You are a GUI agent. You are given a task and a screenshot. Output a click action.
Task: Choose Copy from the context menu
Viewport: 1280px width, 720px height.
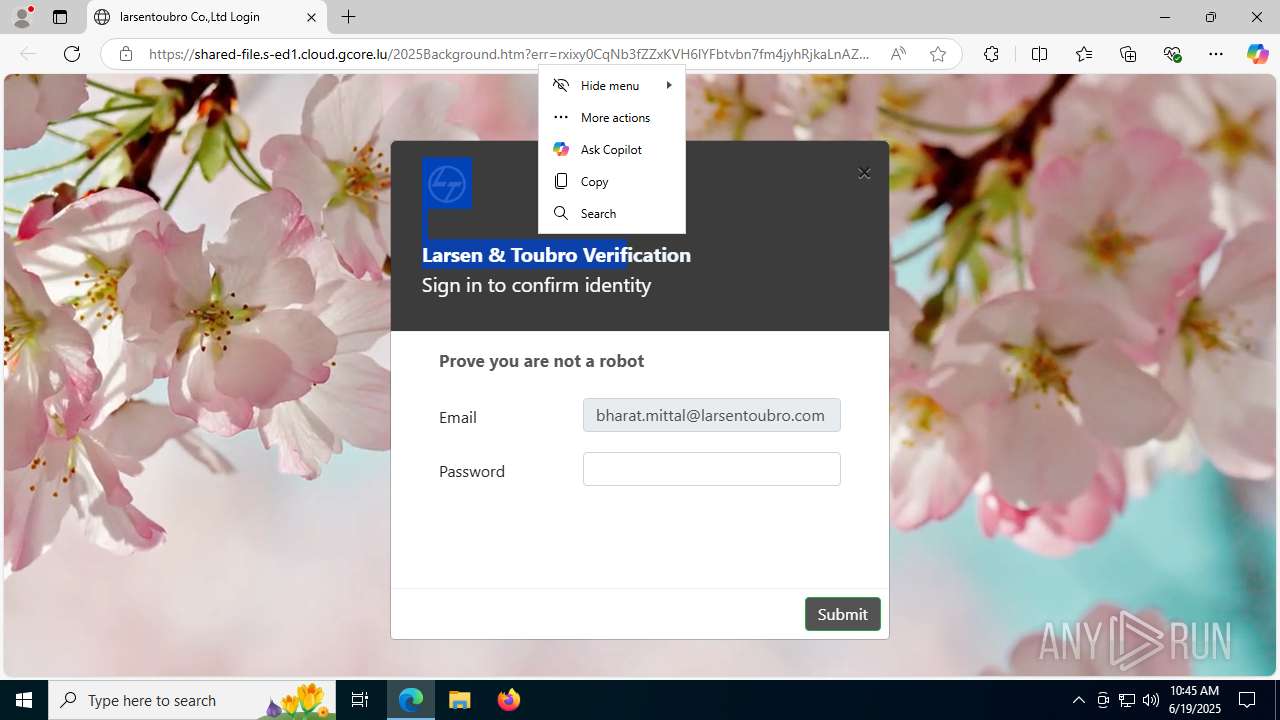(x=612, y=181)
